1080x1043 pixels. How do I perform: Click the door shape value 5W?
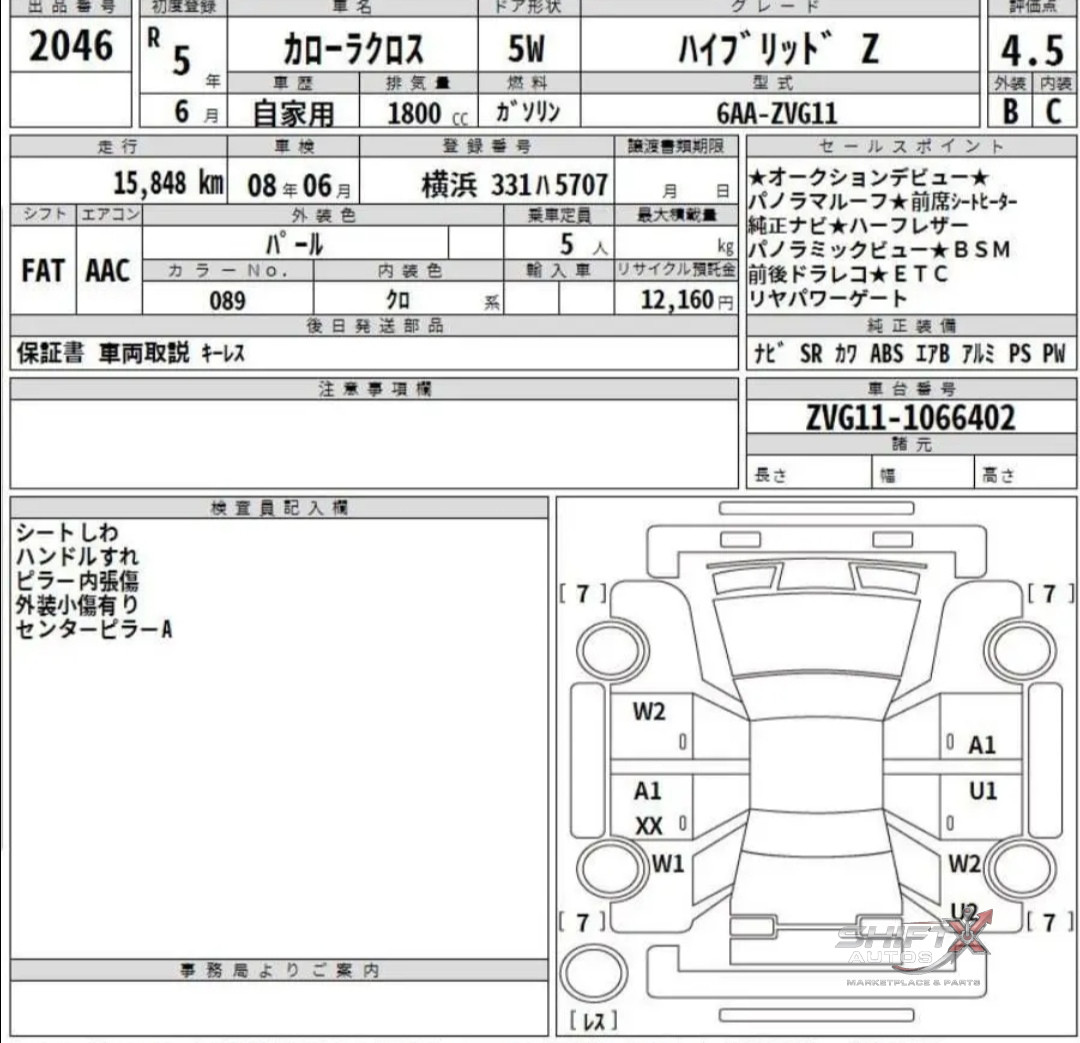click(x=526, y=49)
